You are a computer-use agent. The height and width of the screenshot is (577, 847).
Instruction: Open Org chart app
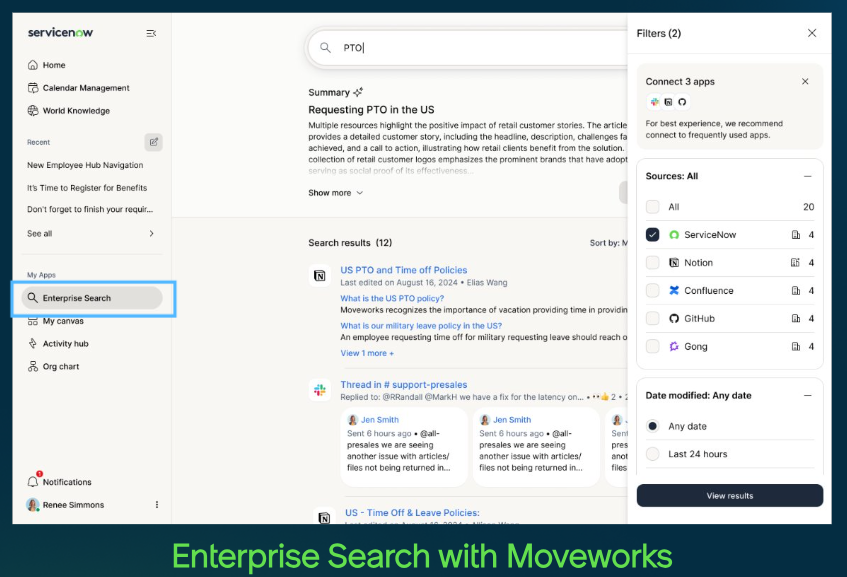[53, 366]
